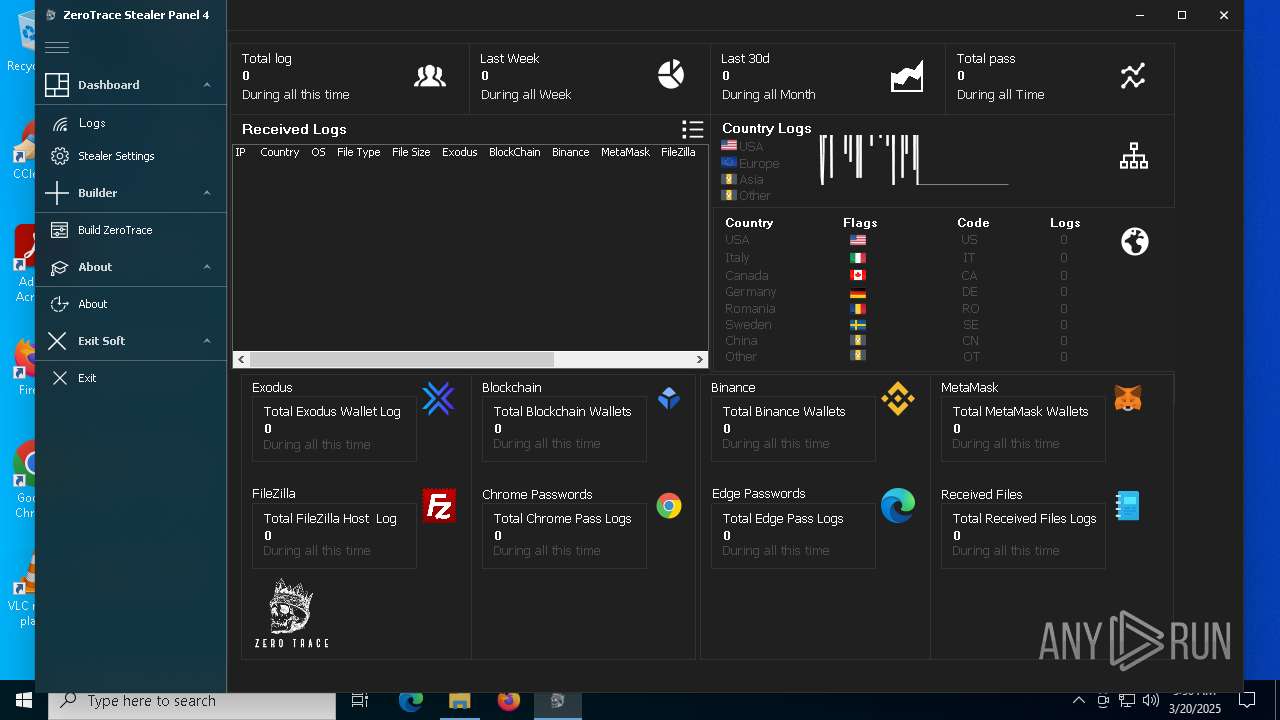Click the Dashboard grid icon
This screenshot has height=720, width=1280.
pos(57,85)
